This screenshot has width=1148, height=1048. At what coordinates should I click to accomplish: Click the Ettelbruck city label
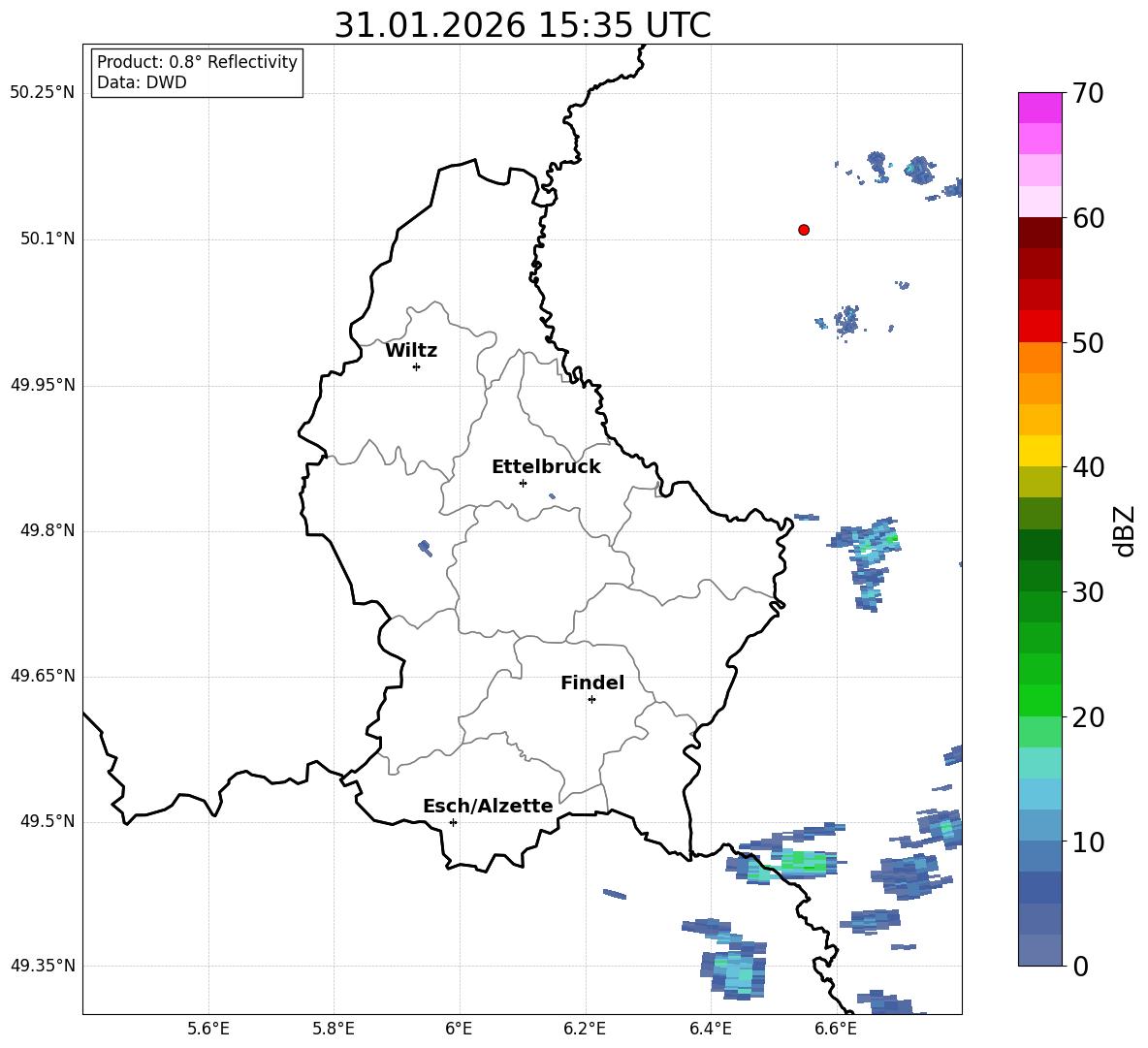click(x=546, y=467)
